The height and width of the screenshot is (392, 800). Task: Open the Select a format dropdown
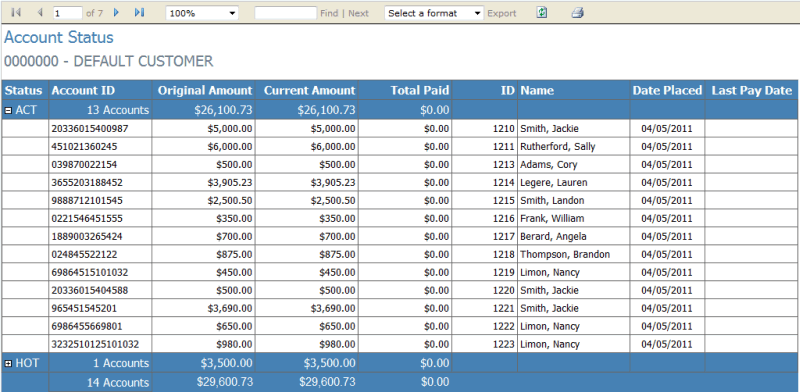tap(434, 13)
